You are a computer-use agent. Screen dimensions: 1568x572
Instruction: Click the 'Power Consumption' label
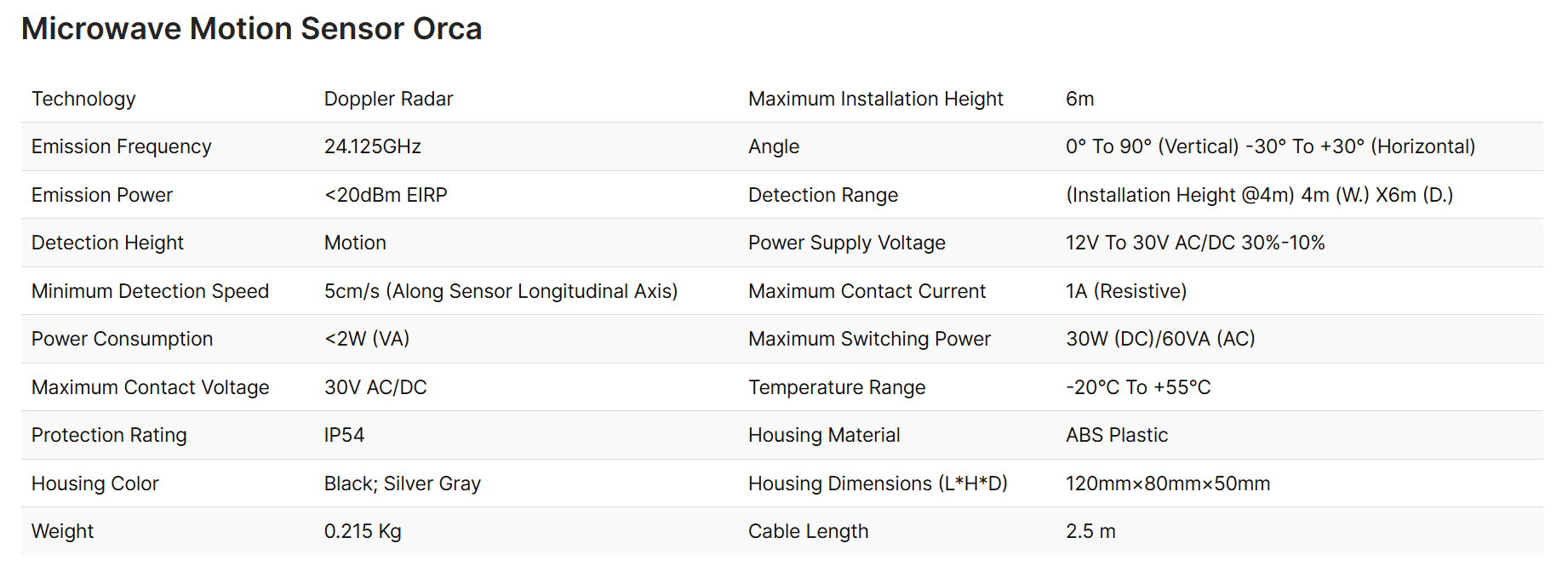click(122, 339)
